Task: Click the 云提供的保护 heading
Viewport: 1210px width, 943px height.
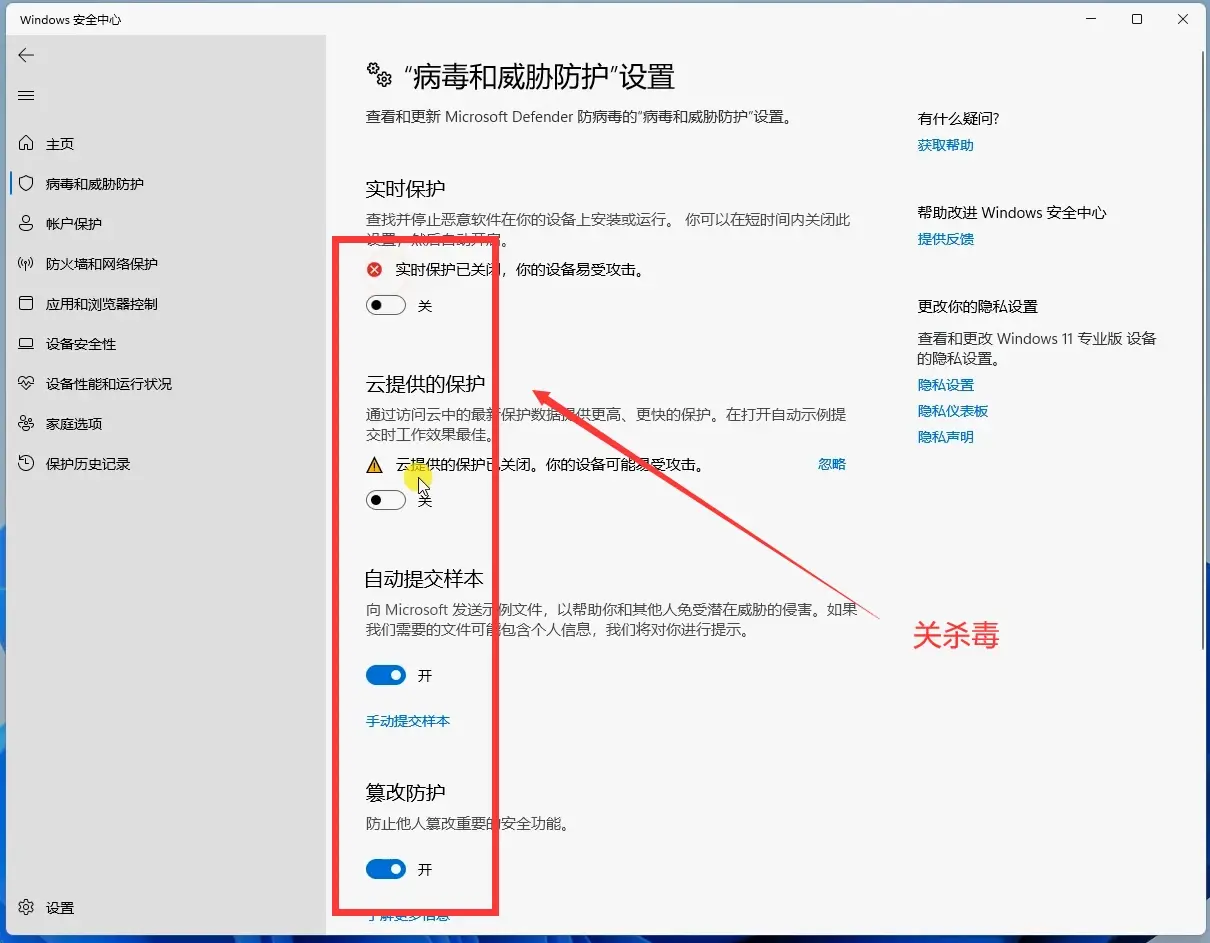Action: [x=425, y=384]
